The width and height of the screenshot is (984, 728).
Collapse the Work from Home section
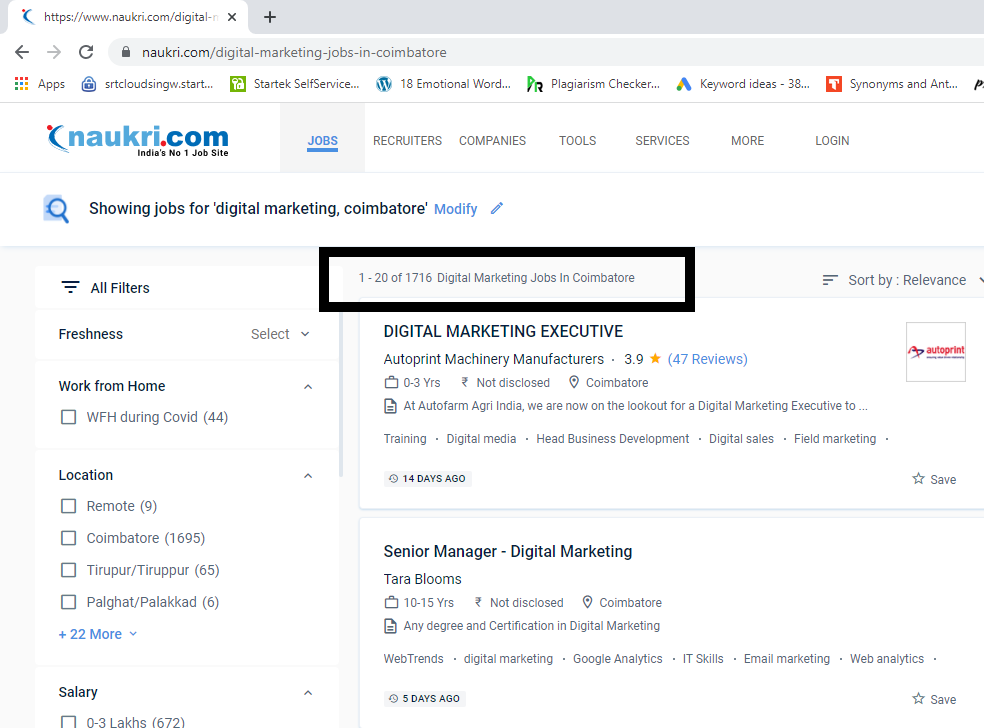point(308,387)
